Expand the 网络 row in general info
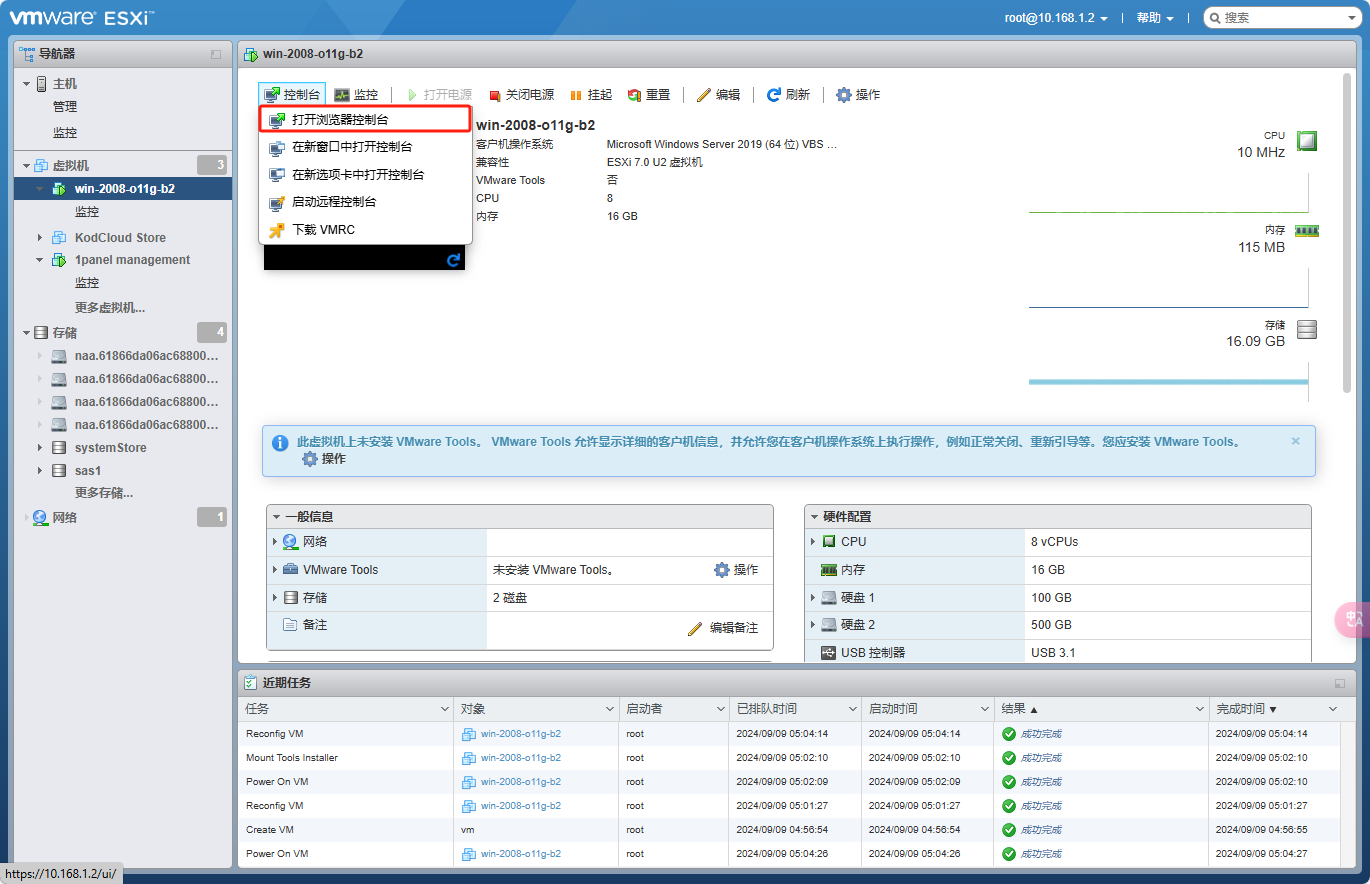This screenshot has width=1370, height=884. coord(275,542)
